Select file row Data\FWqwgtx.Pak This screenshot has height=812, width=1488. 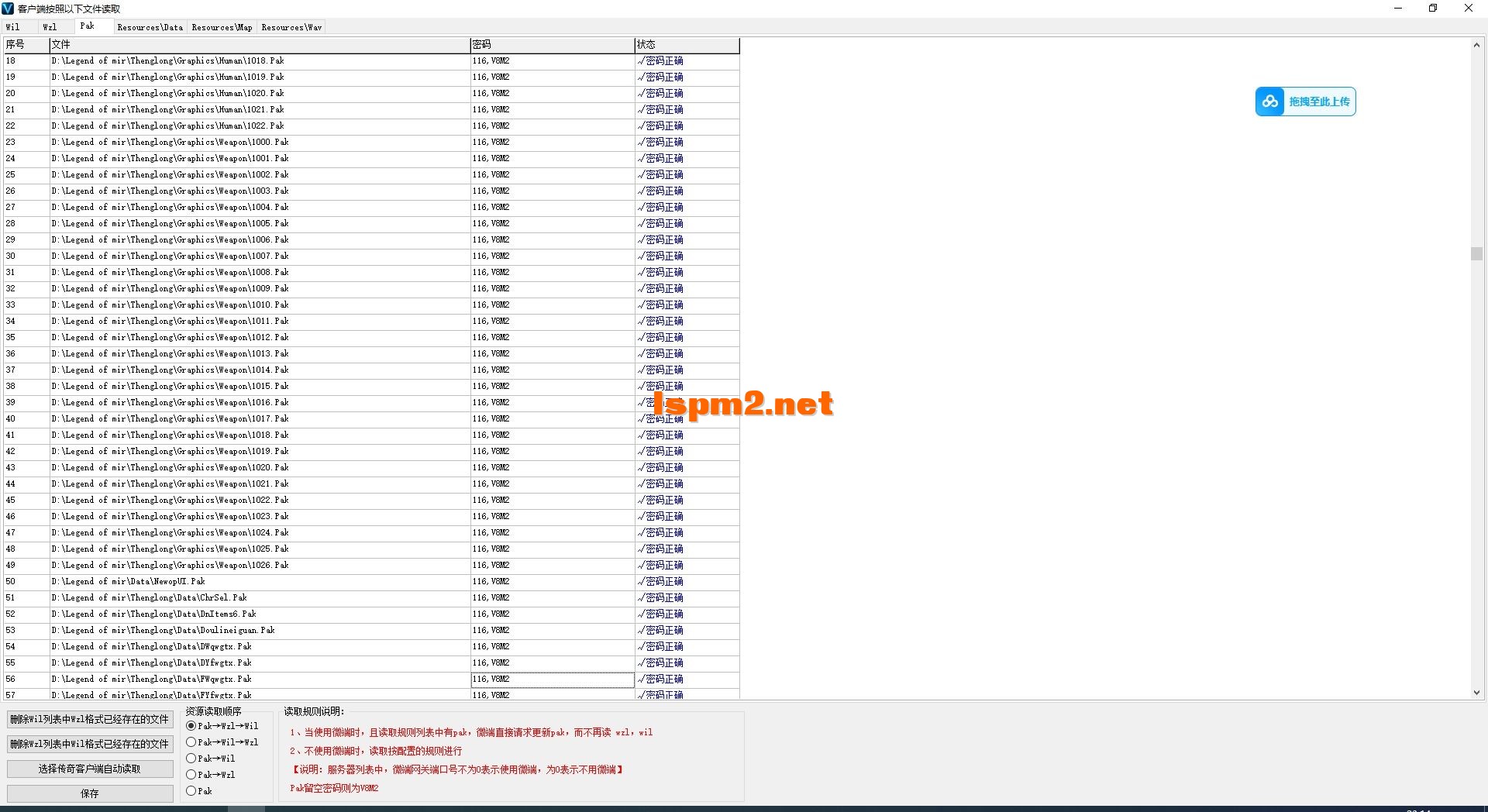pyautogui.click(x=260, y=679)
